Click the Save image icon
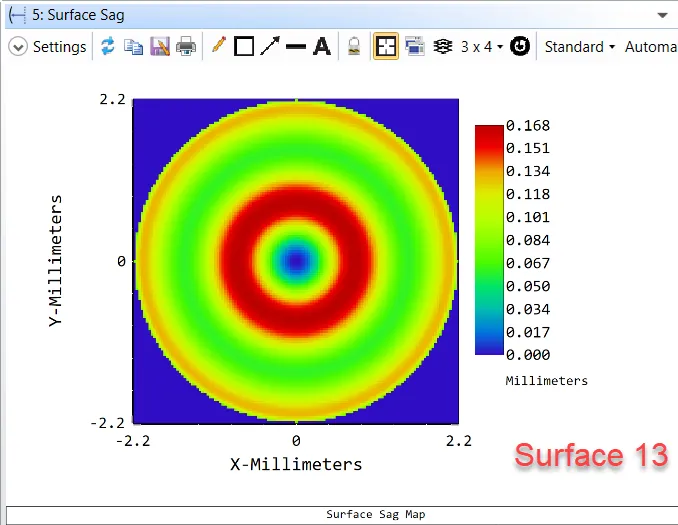The height and width of the screenshot is (525, 678). 160,47
